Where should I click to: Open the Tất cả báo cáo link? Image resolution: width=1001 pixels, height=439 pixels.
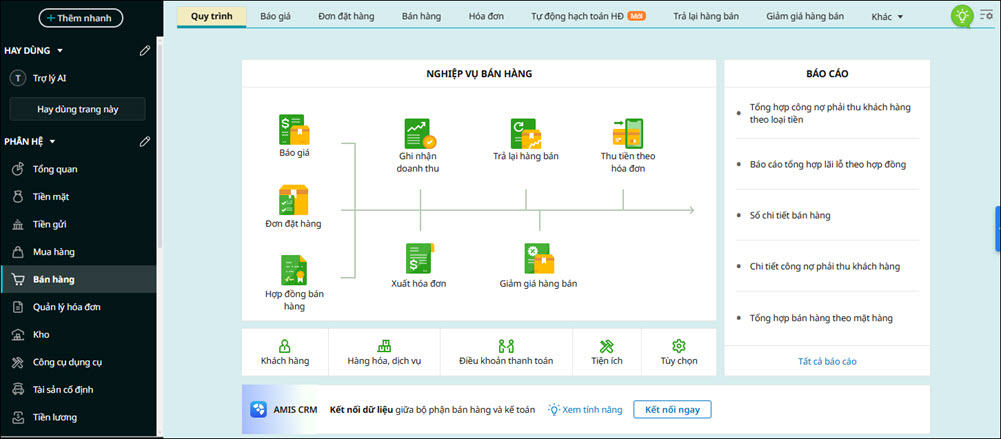point(827,361)
